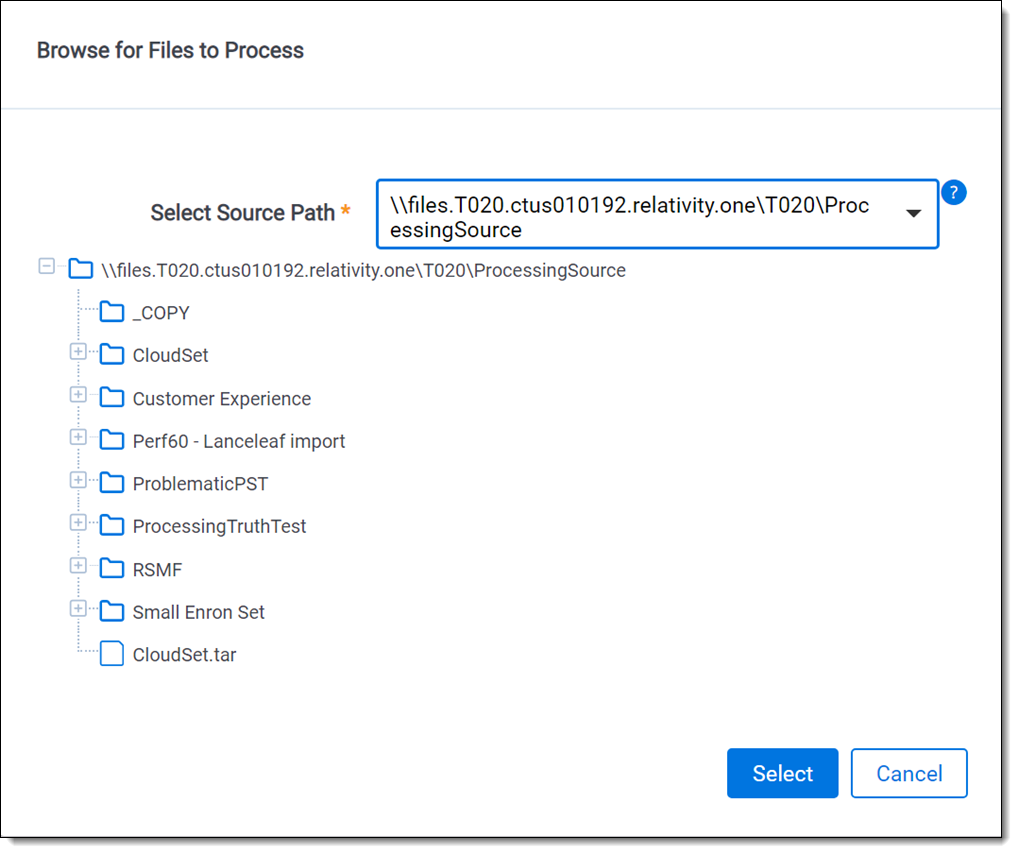1017x853 pixels.
Task: Click the ProblematicPST folder icon
Action: [112, 483]
